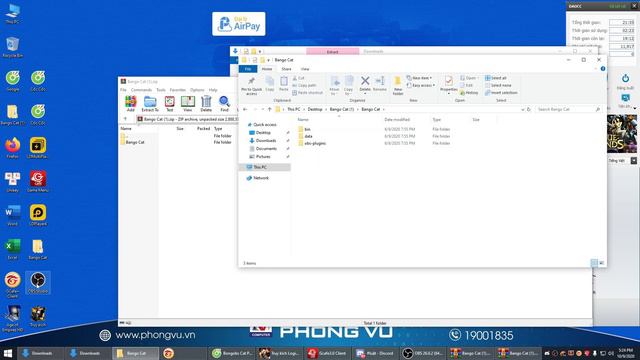
Task: Collapse the Explorer ribbon chevron
Action: [x=596, y=69]
